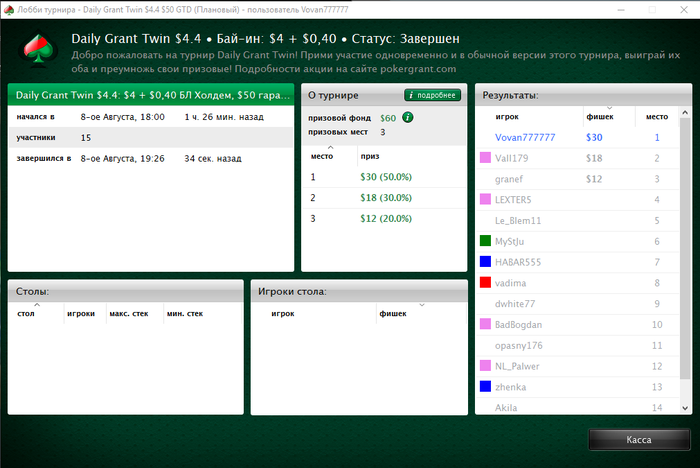Image resolution: width=700 pixels, height=468 pixels.
Task: Select player opasny176 in results
Action: pyautogui.click(x=578, y=345)
